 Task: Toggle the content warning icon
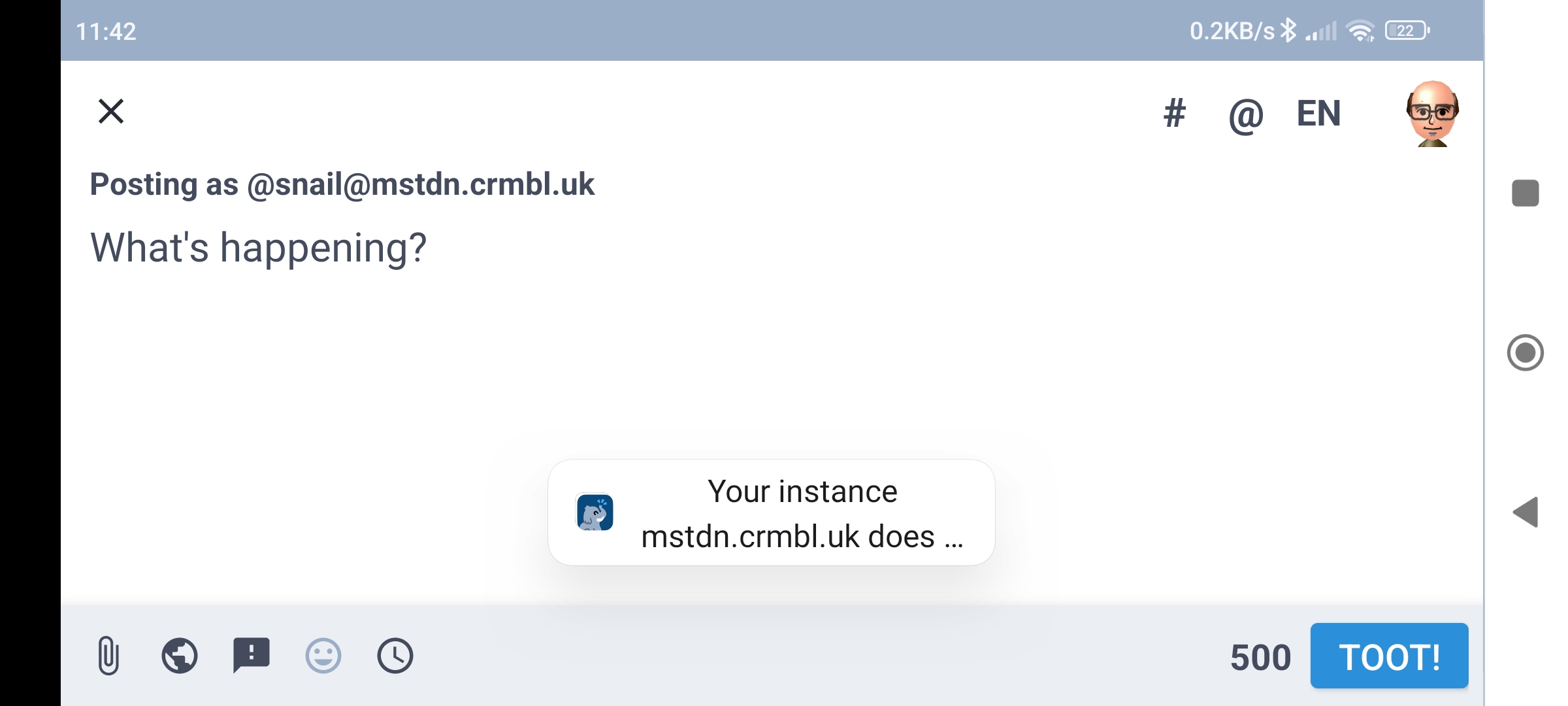pyautogui.click(x=252, y=656)
